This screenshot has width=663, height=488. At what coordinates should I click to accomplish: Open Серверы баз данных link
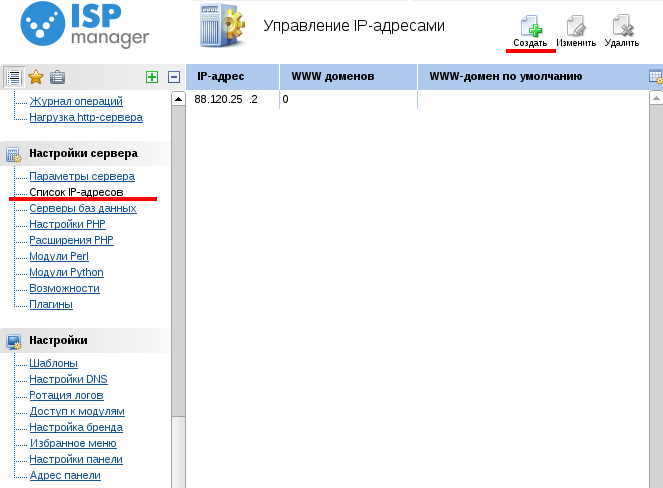[83, 208]
